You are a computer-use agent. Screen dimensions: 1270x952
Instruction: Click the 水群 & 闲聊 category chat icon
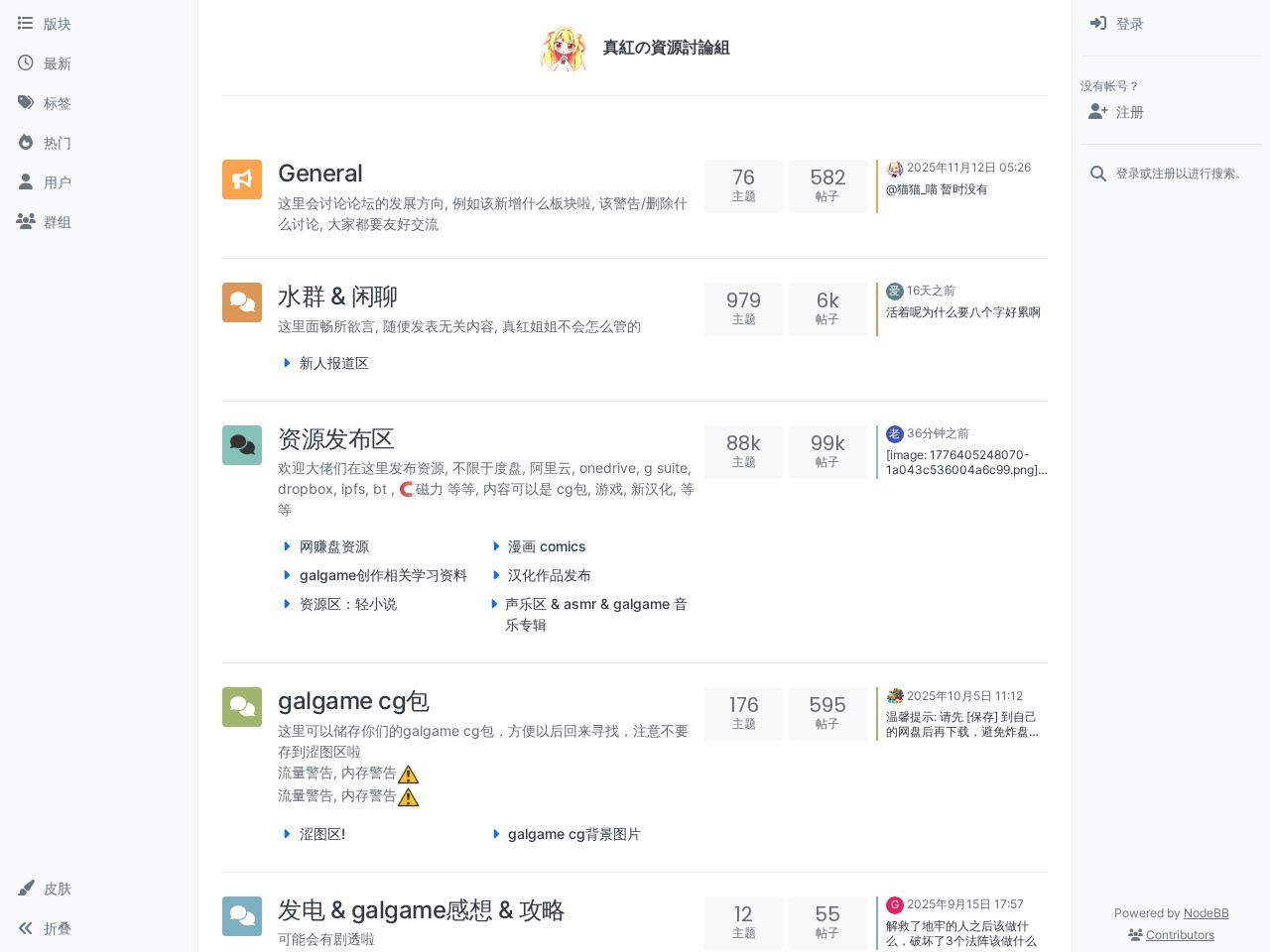click(242, 302)
